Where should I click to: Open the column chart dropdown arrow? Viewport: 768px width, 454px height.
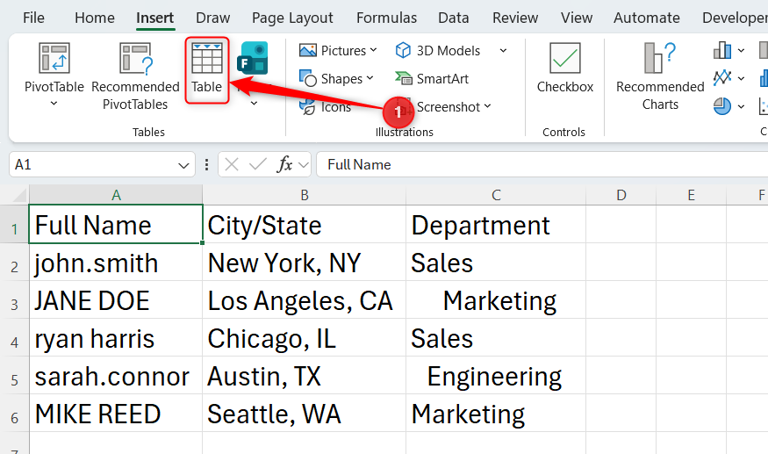741,50
